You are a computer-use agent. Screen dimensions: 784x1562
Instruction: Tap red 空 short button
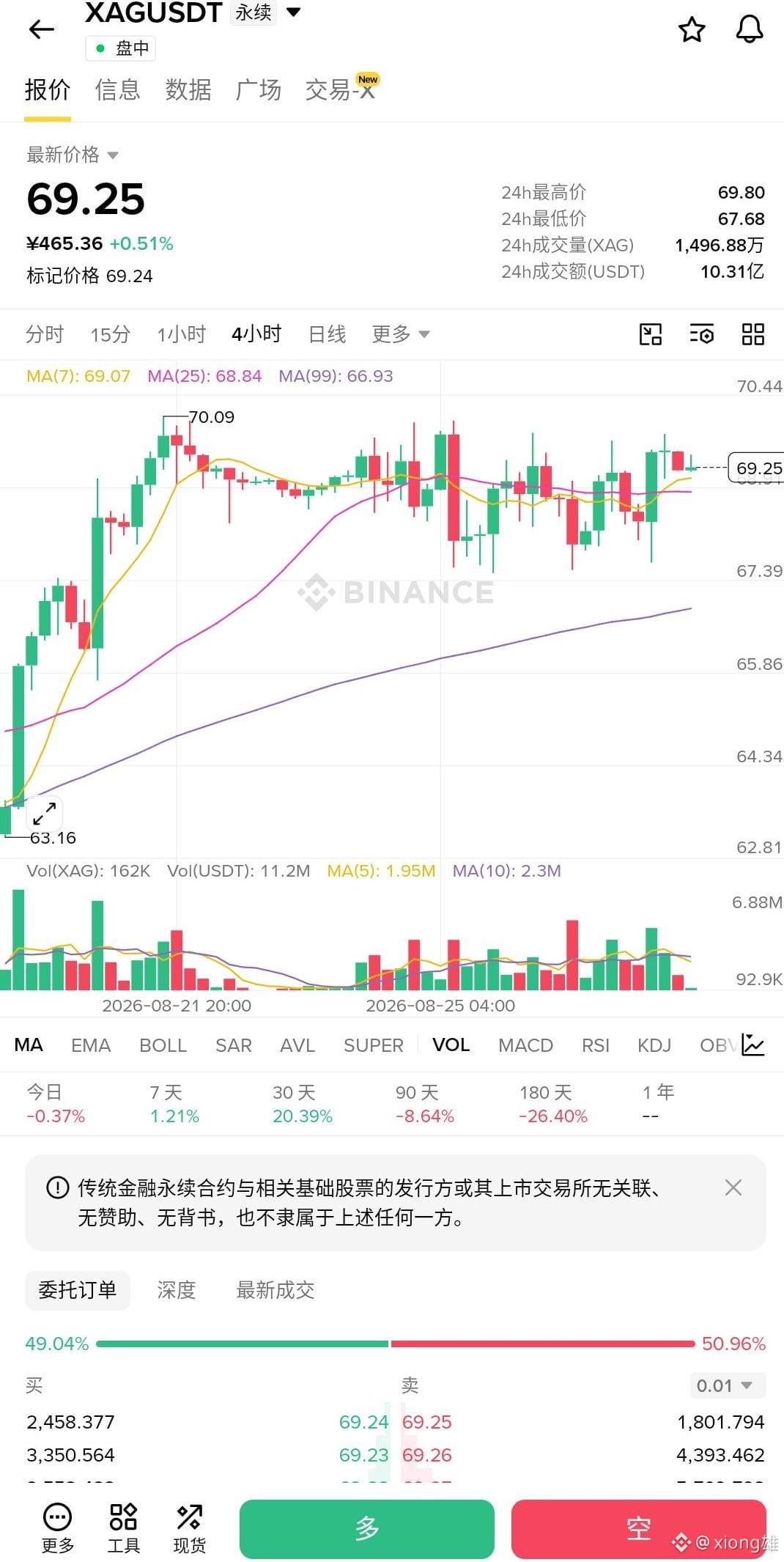pos(639,1529)
